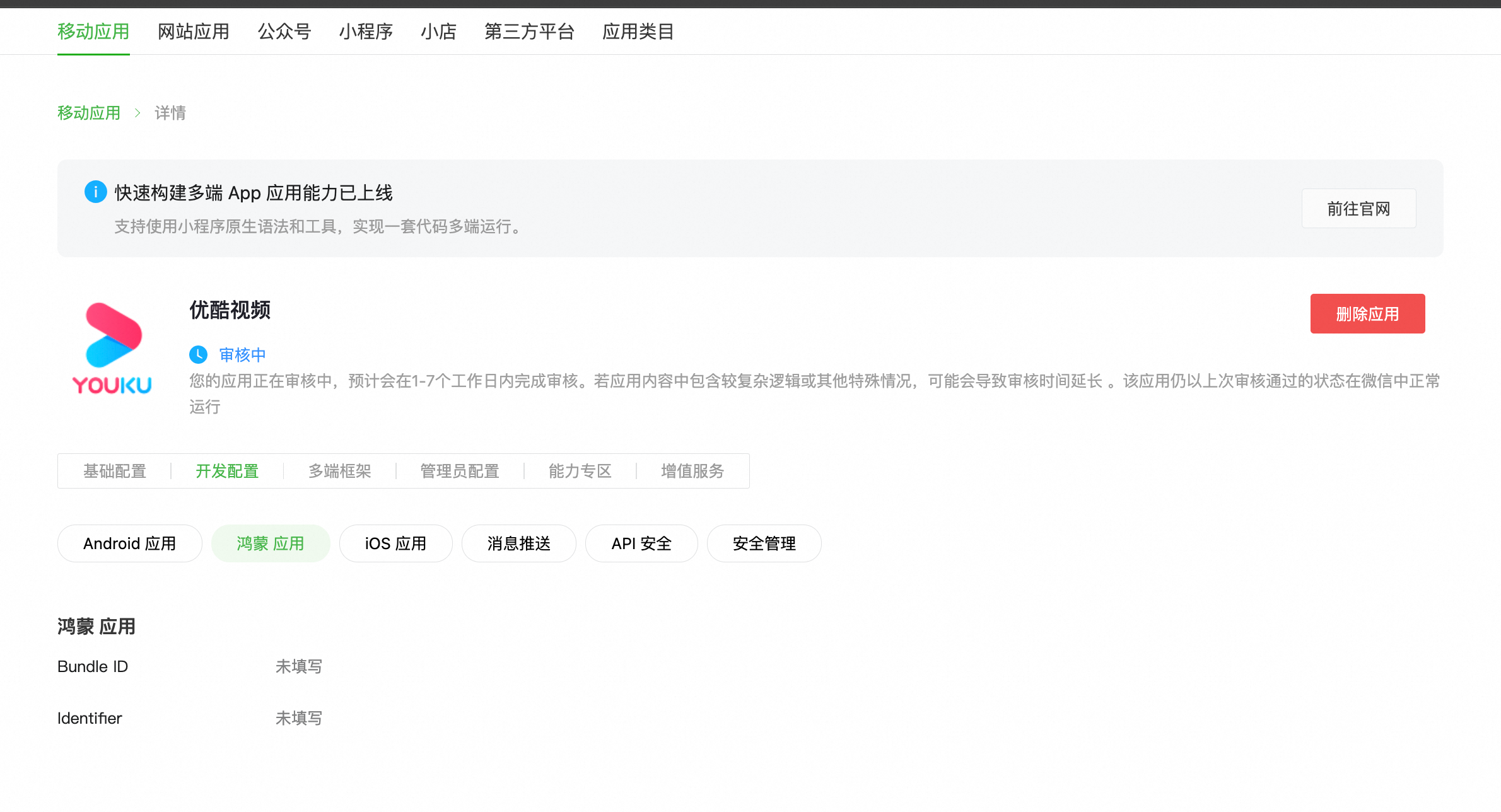The width and height of the screenshot is (1501, 812).
Task: Select the 消息推送 pill
Action: pyautogui.click(x=518, y=543)
